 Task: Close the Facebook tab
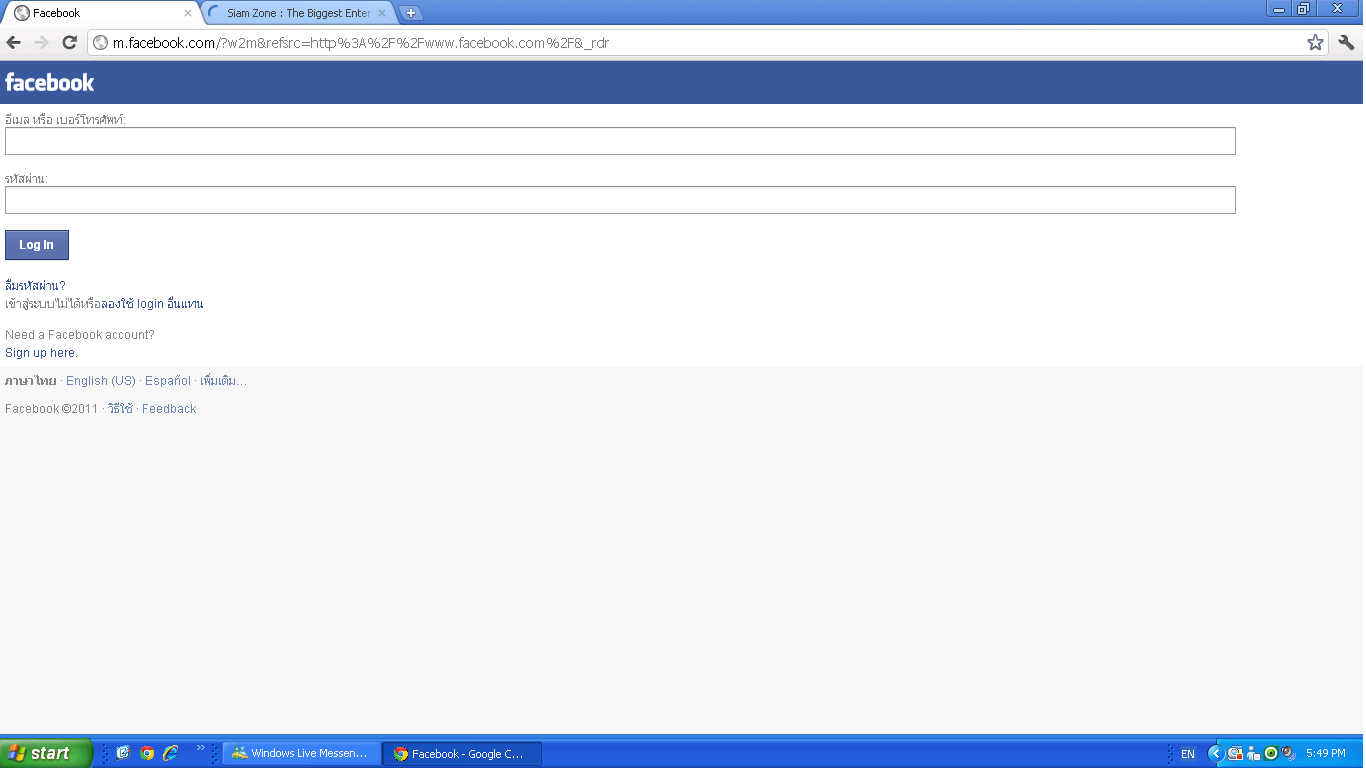pos(188,13)
